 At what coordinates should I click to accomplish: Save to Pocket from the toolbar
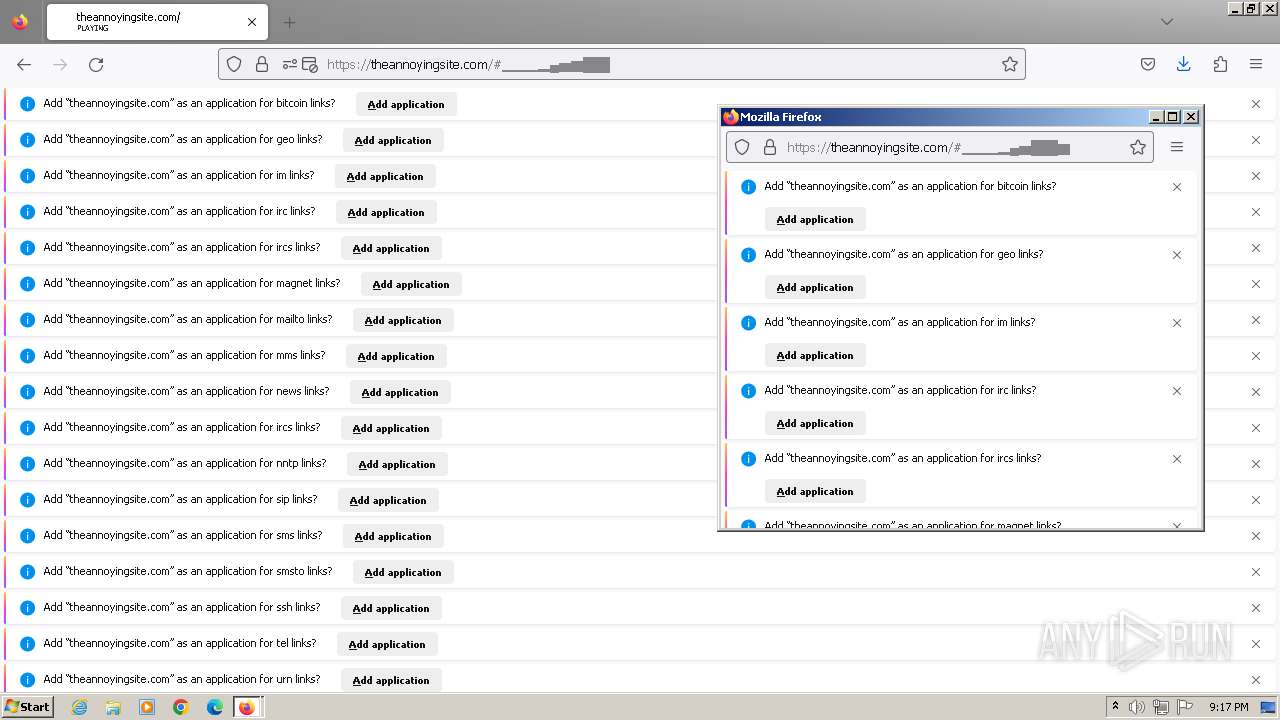pos(1148,64)
